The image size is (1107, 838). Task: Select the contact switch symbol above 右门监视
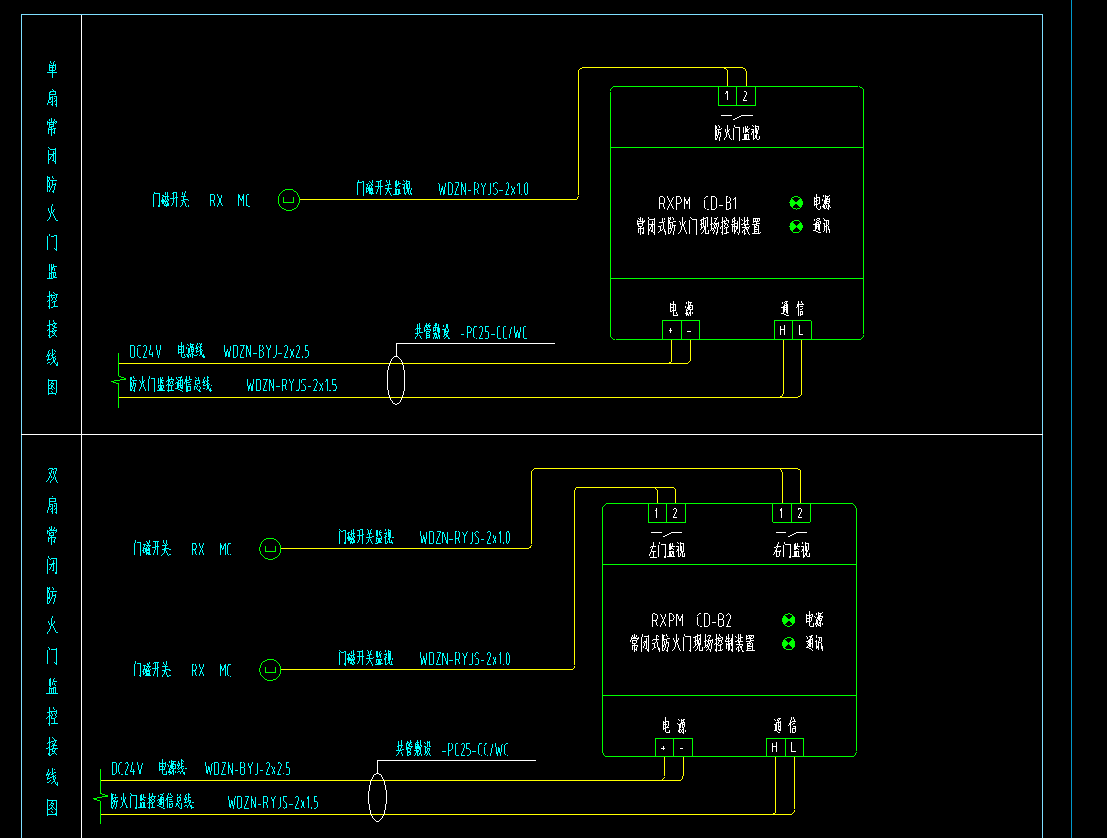pyautogui.click(x=791, y=532)
